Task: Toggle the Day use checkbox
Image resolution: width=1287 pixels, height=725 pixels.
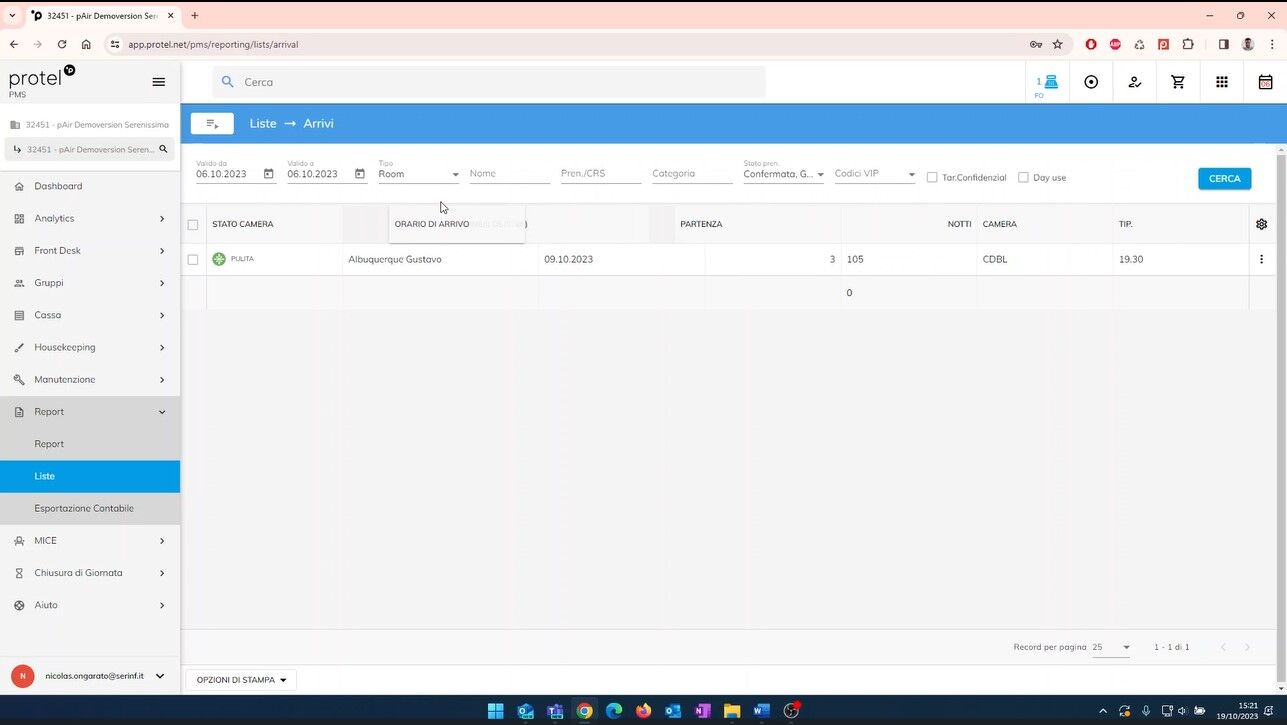Action: 1023,178
